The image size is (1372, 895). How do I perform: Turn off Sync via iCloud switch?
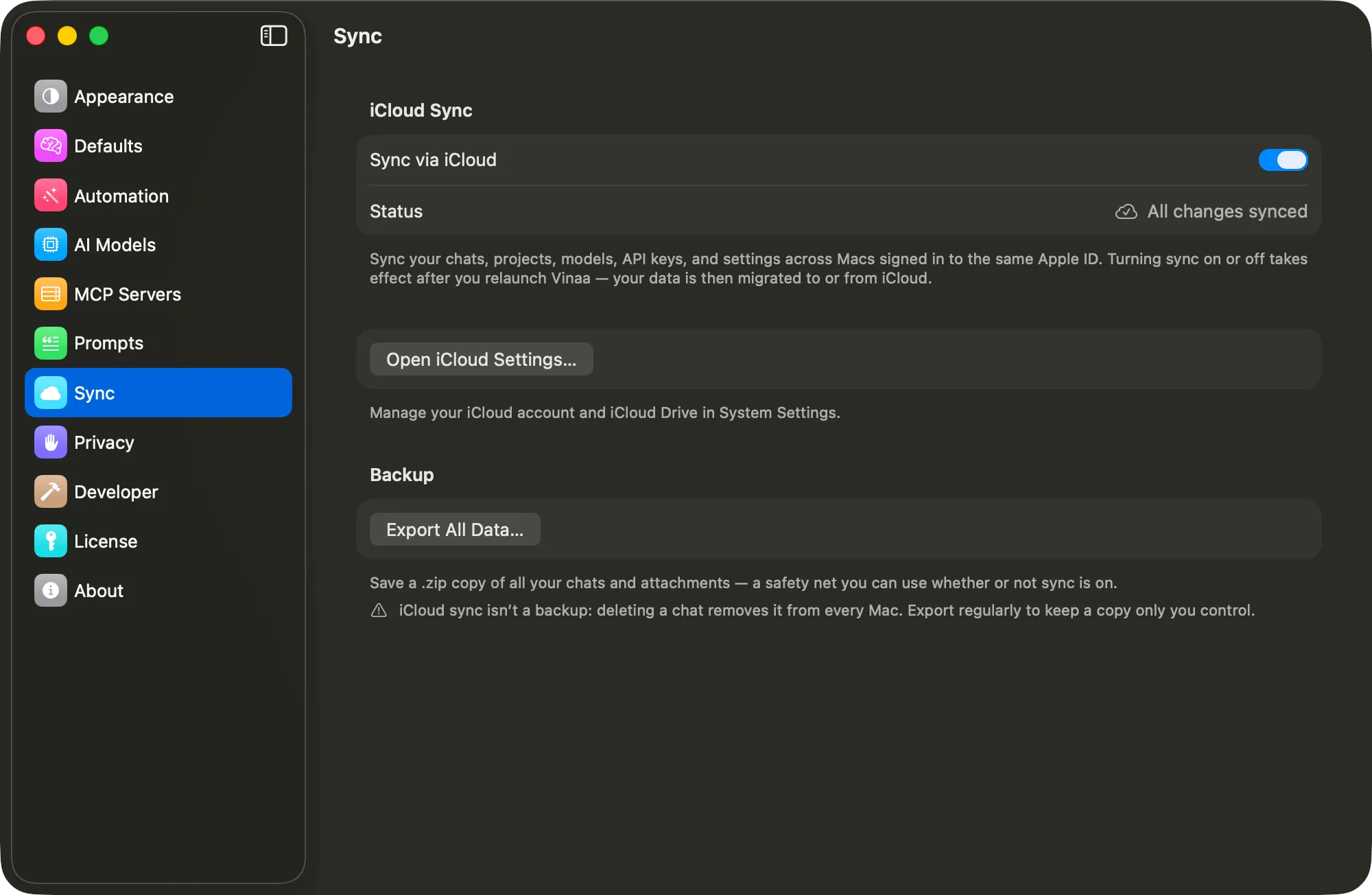point(1283,160)
